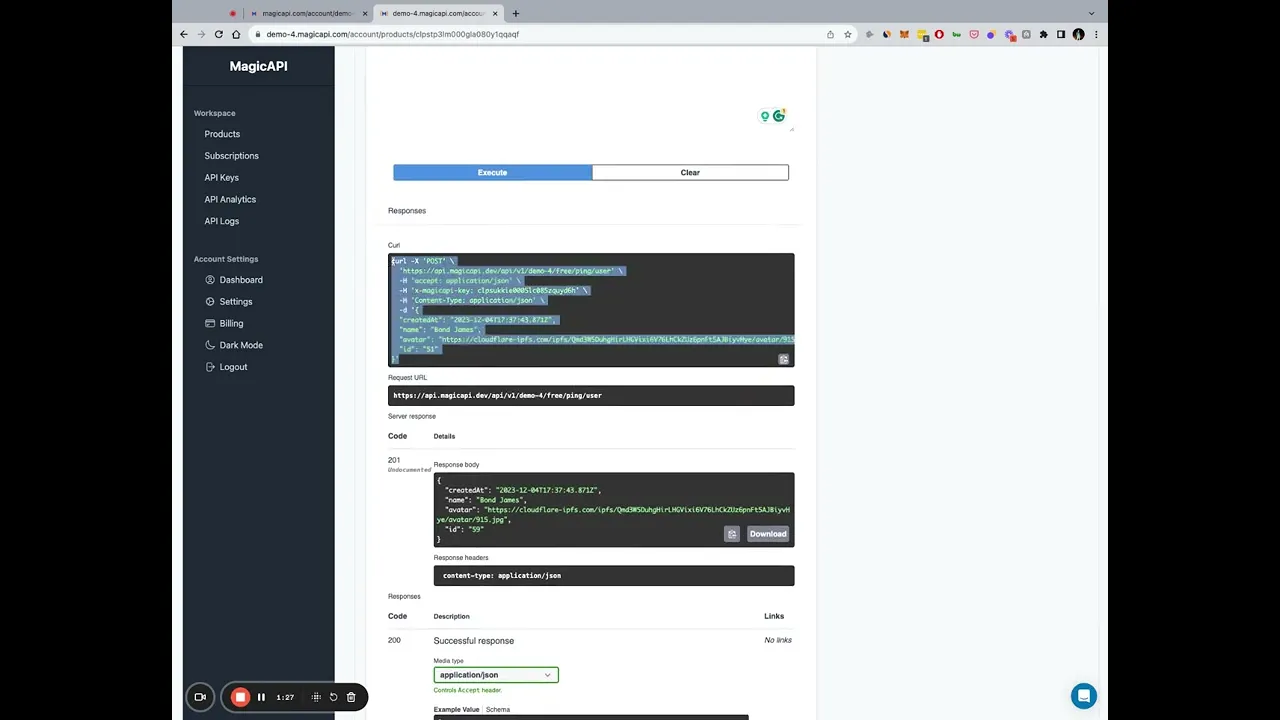Click the Billing card icon in sidebar
1280x720 pixels.
click(x=210, y=324)
